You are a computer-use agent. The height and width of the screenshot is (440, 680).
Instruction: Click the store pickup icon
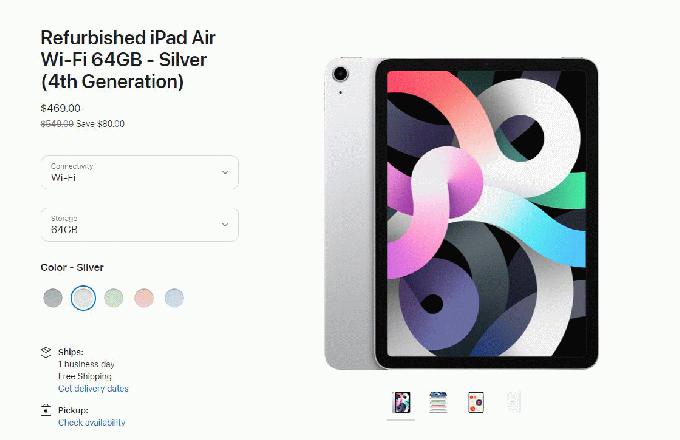(46, 410)
